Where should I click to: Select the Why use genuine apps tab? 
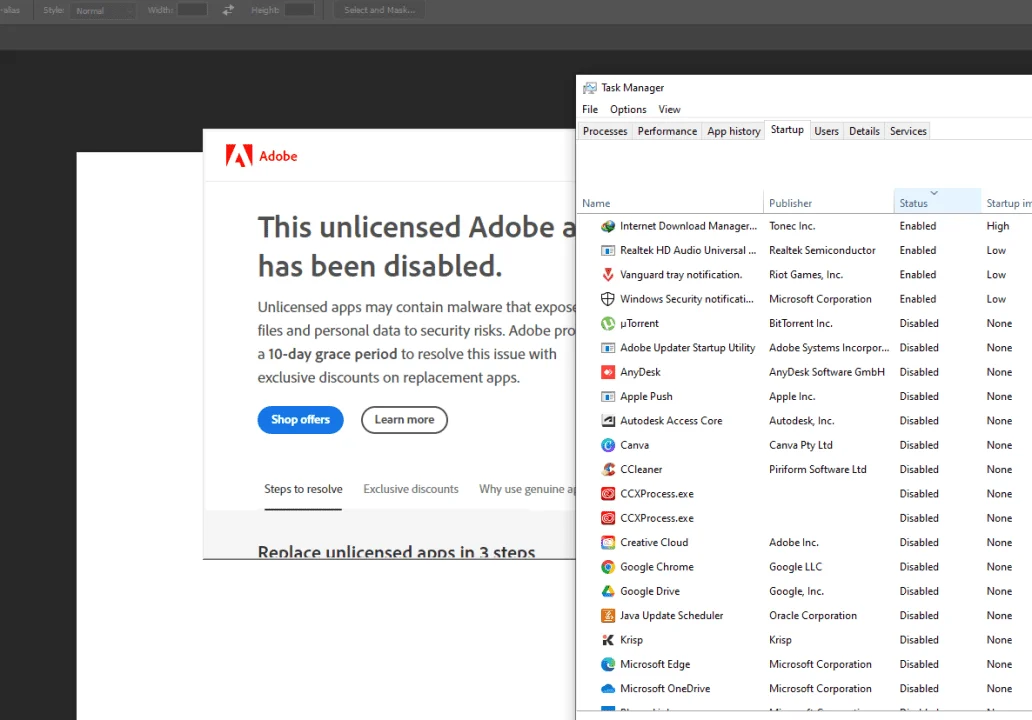pyautogui.click(x=527, y=489)
